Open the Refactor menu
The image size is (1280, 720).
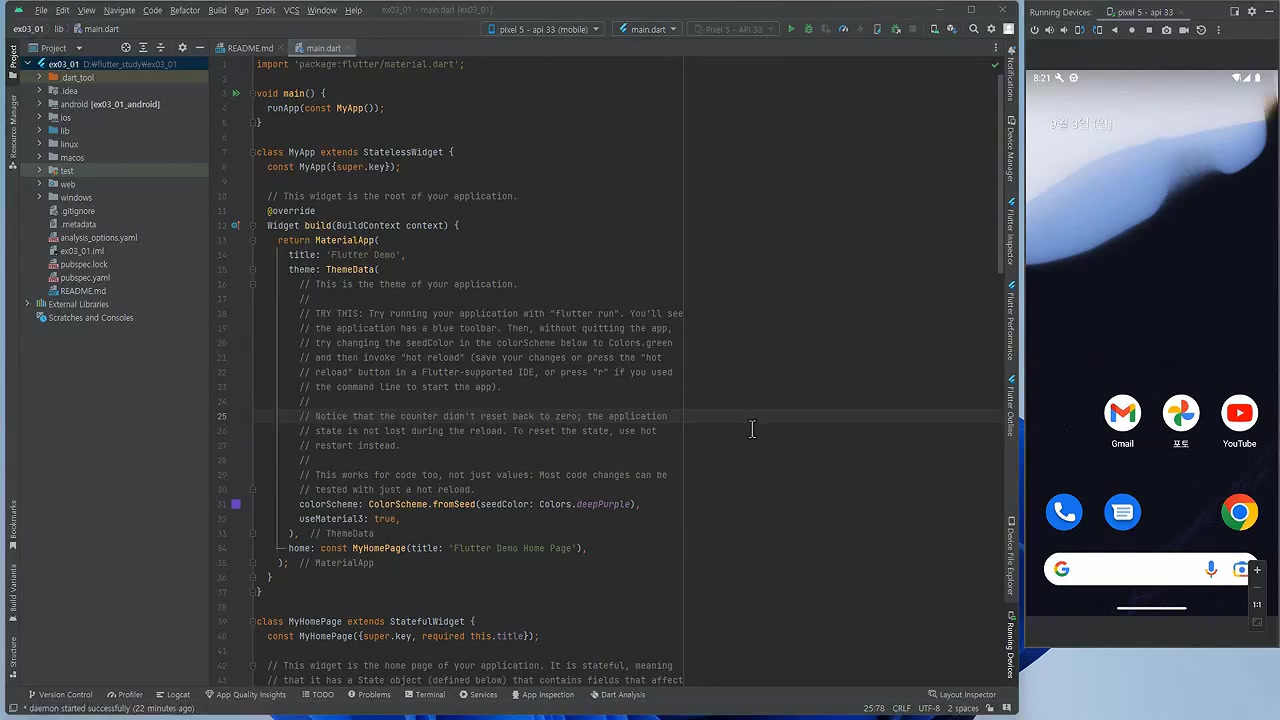[x=185, y=10]
